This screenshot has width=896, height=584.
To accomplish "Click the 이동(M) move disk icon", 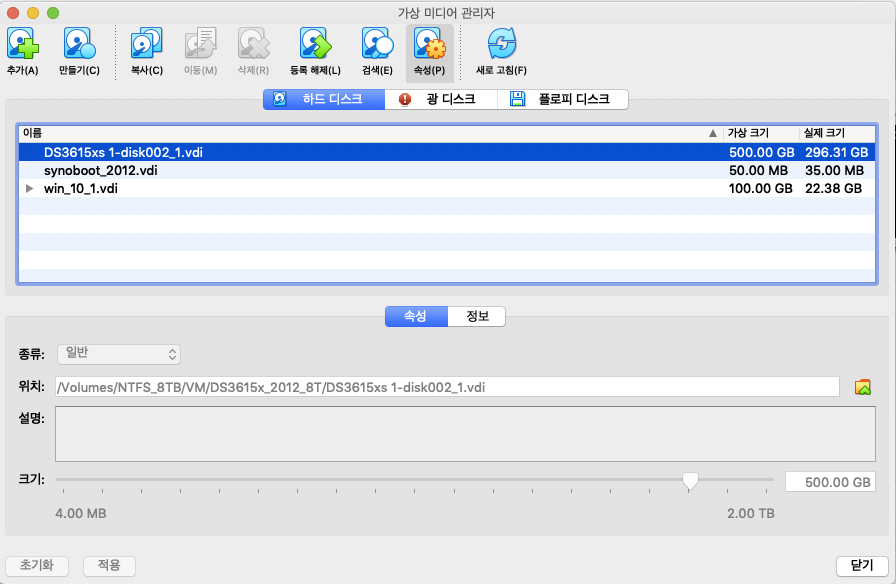I will pyautogui.click(x=200, y=45).
